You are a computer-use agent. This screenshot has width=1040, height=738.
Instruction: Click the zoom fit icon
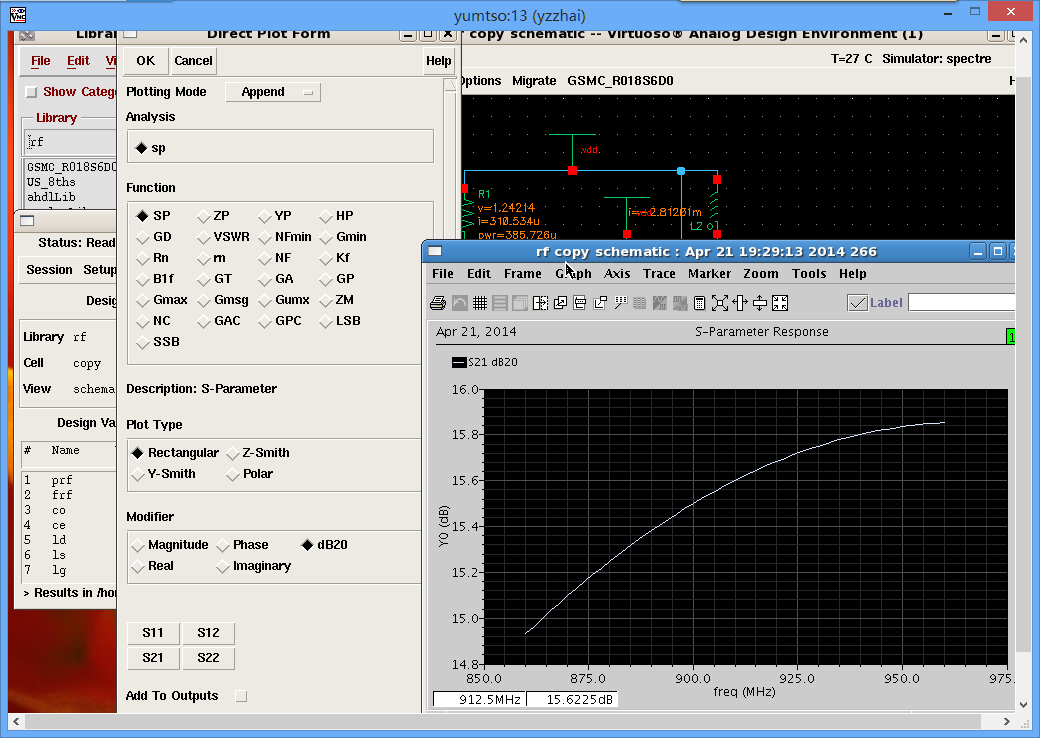720,303
